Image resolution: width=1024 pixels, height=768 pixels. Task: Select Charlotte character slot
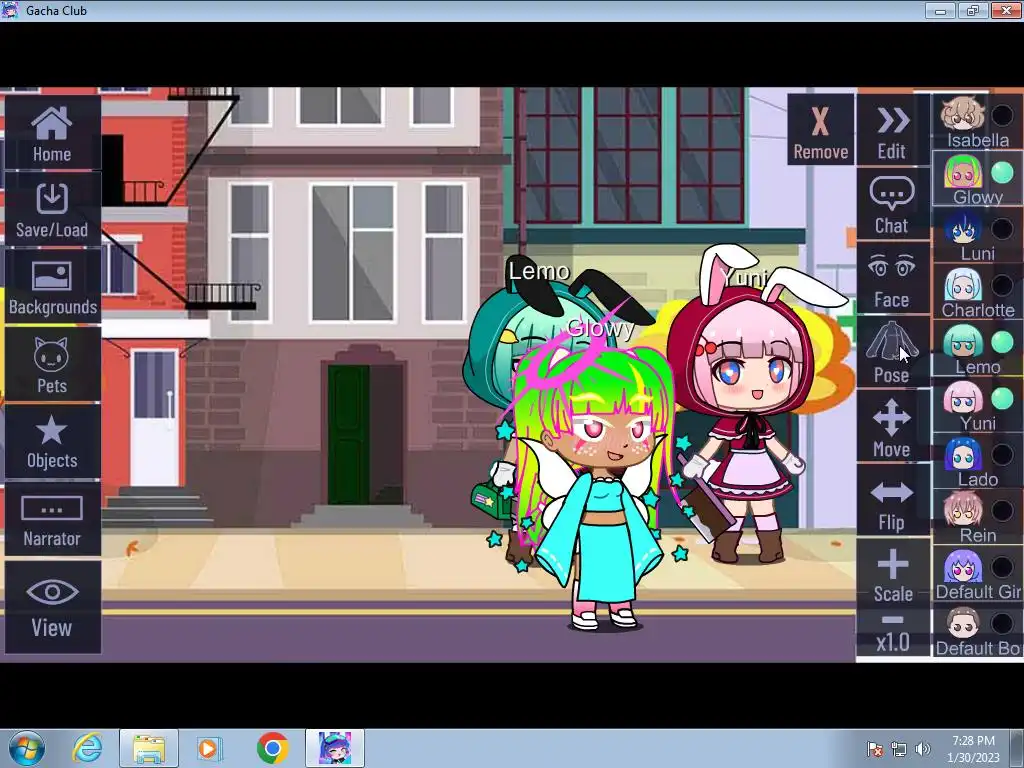(x=978, y=291)
